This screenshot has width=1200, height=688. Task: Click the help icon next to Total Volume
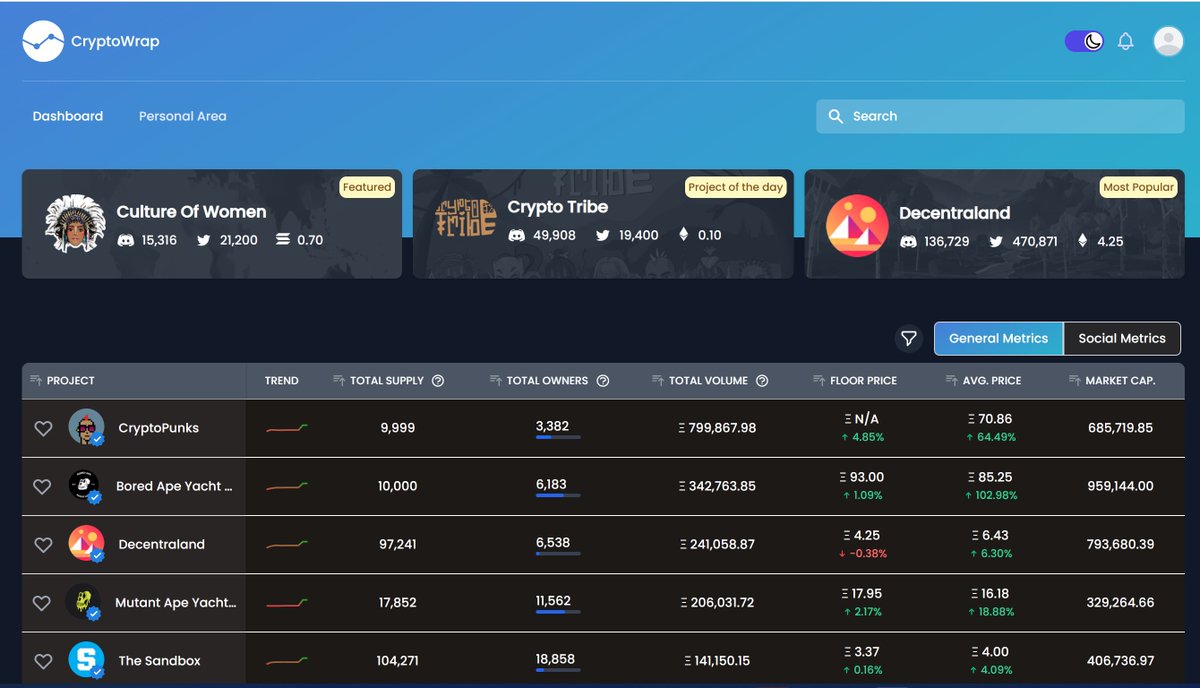(x=762, y=380)
